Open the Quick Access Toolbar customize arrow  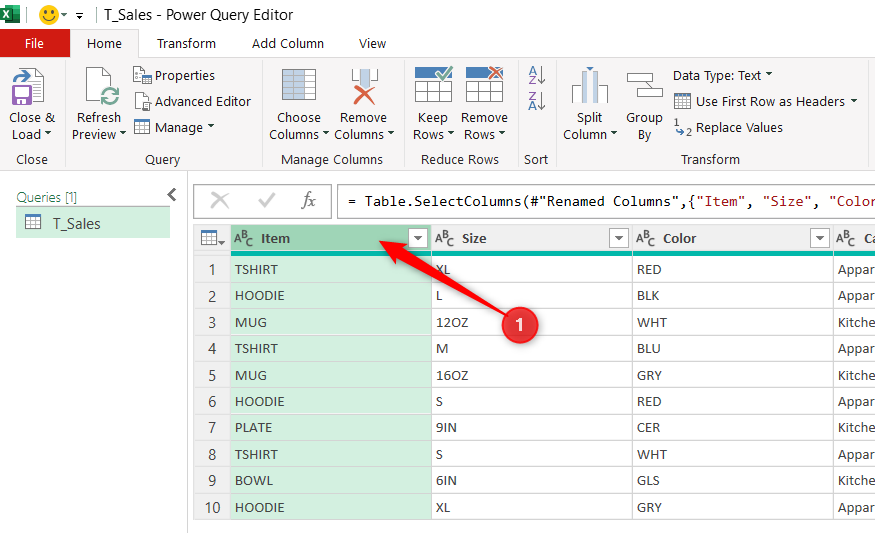coord(80,16)
